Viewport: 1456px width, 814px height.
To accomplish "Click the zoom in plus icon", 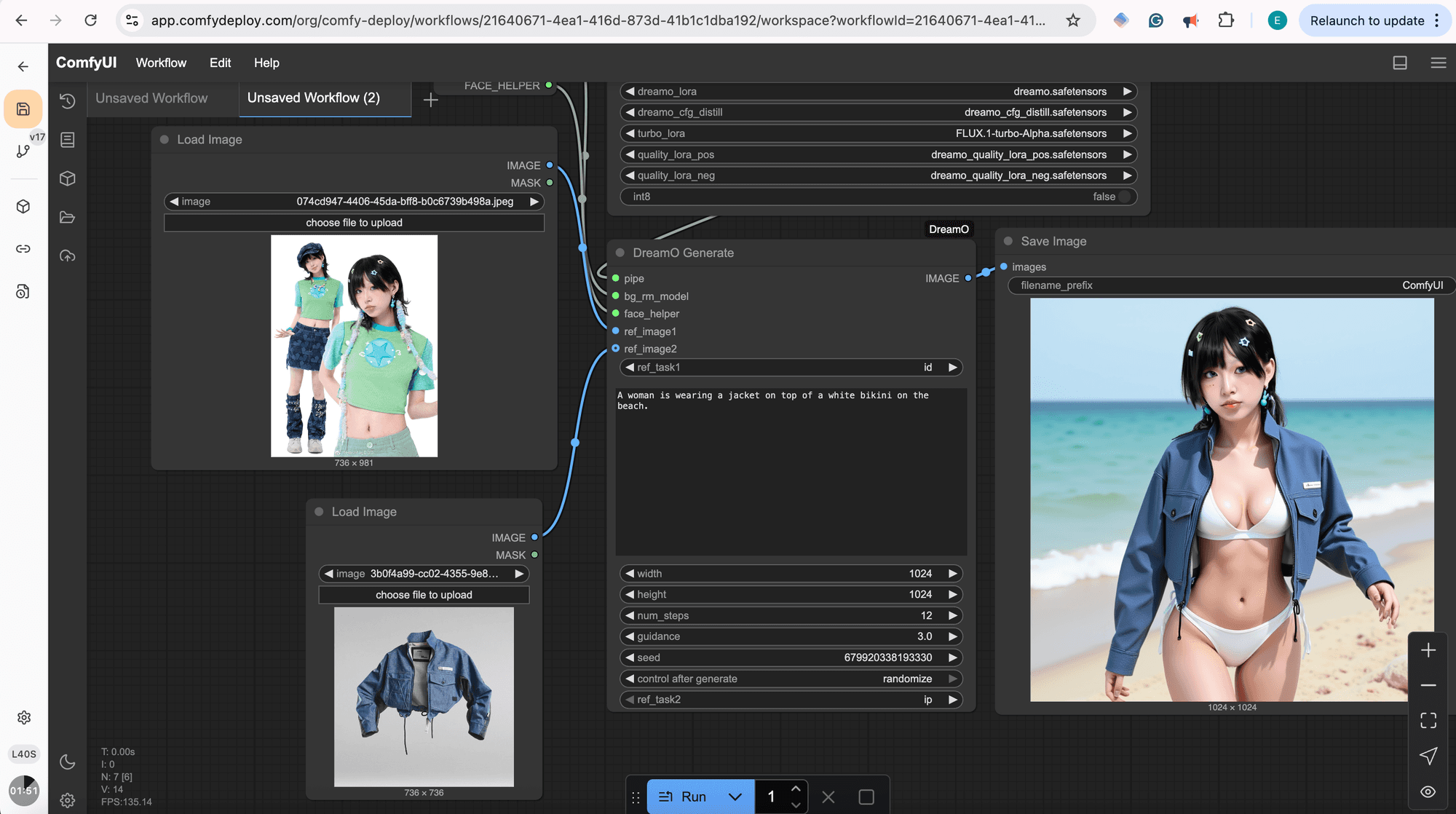I will (x=1428, y=650).
